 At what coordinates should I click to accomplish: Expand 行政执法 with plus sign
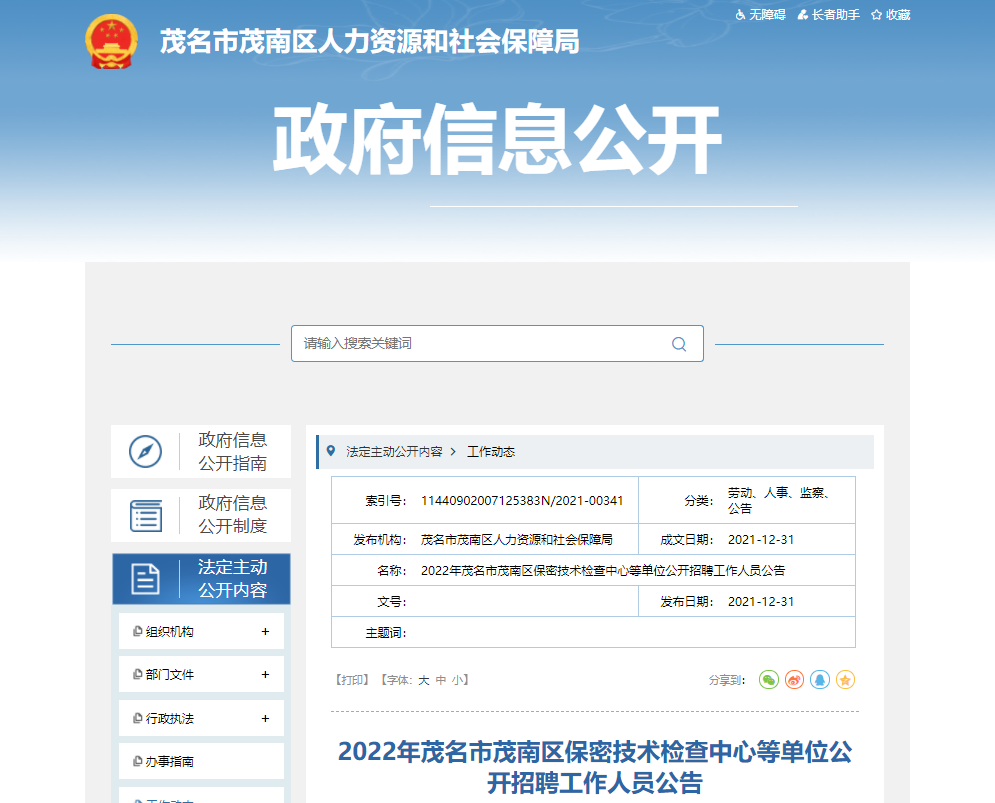click(x=265, y=719)
